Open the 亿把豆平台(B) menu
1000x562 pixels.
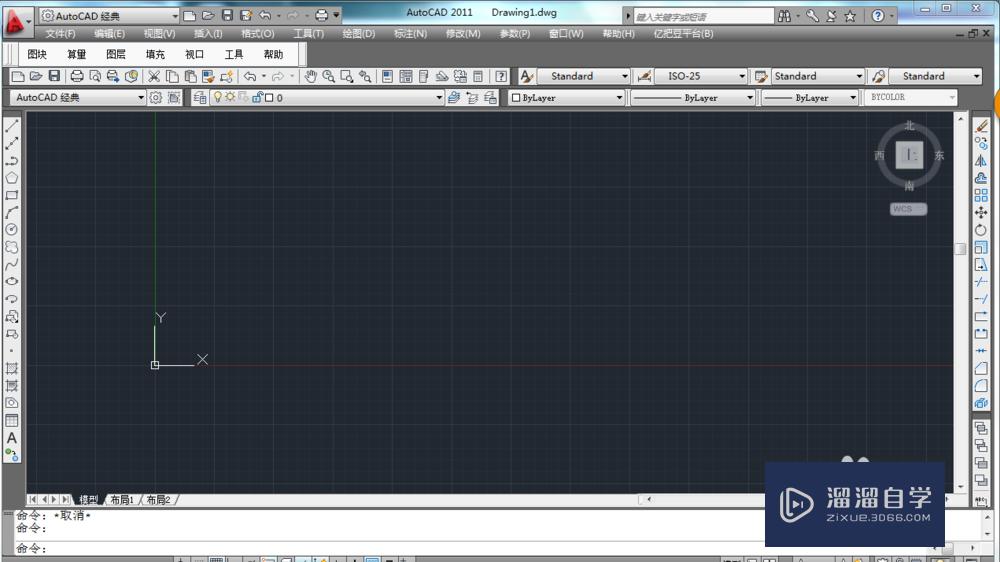tap(683, 34)
